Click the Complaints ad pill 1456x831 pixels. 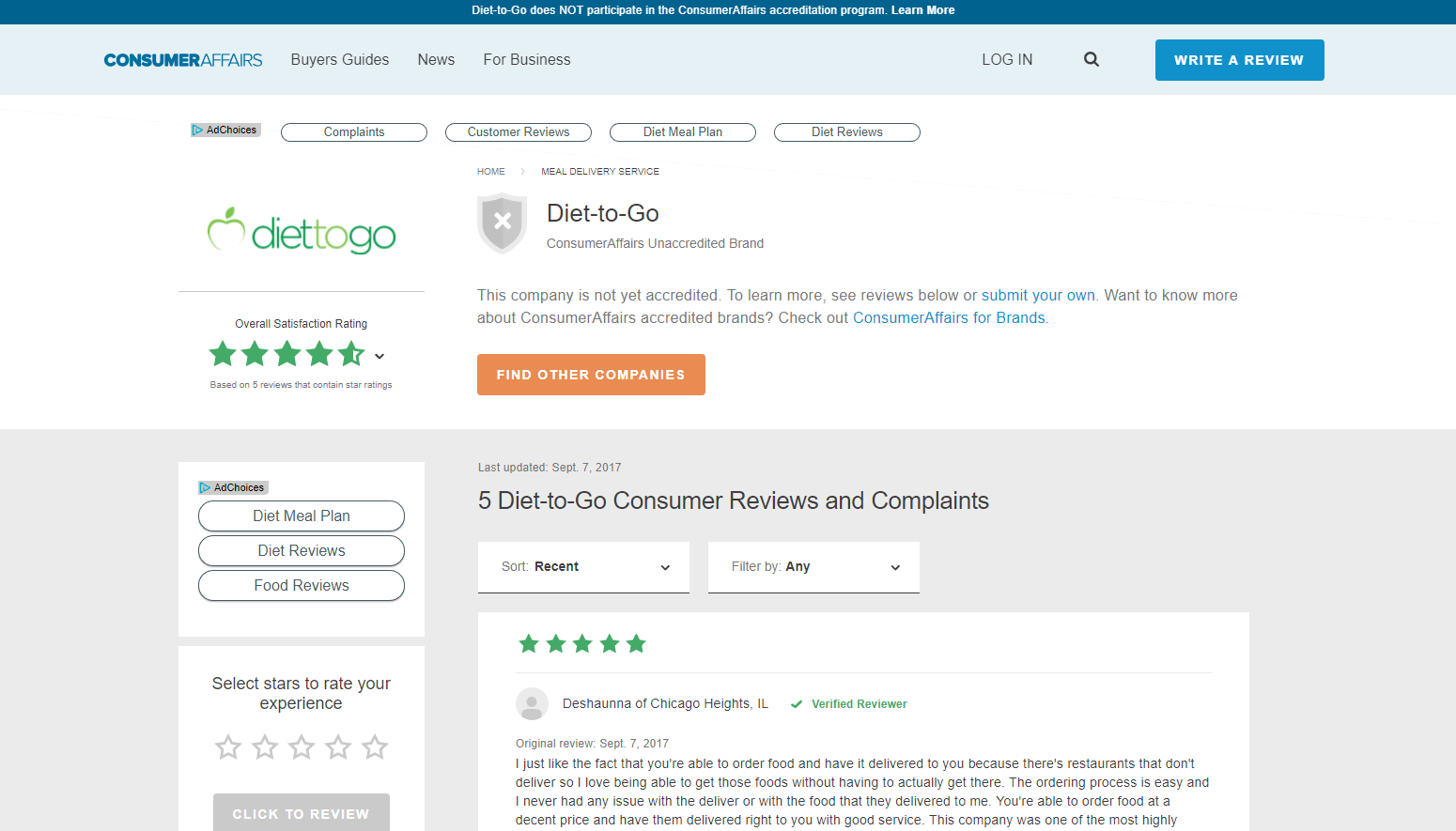pyautogui.click(x=354, y=132)
